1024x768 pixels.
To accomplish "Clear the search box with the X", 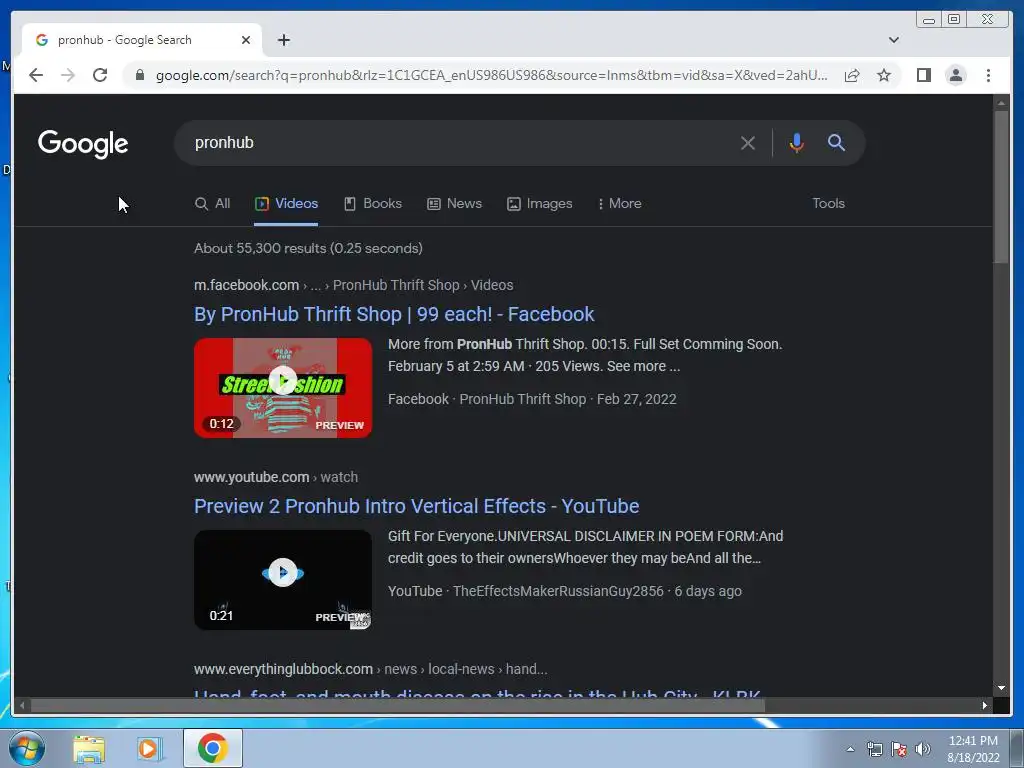I will (x=748, y=142).
